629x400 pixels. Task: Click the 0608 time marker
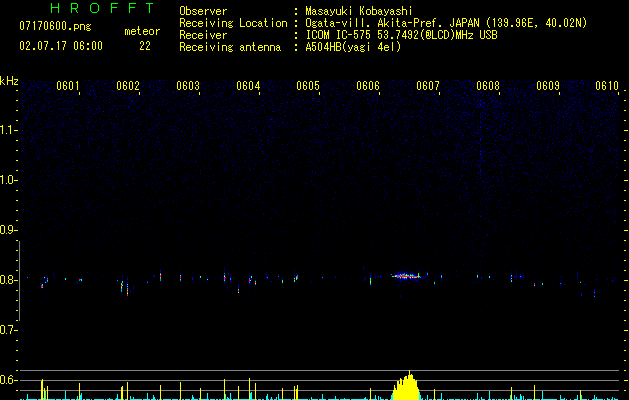[488, 86]
